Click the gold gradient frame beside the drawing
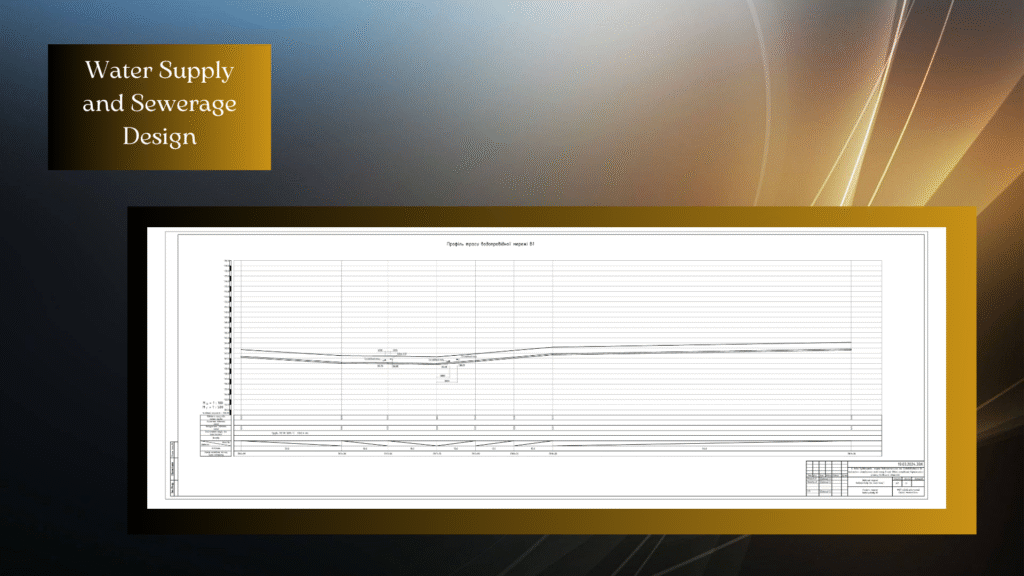1024x576 pixels. click(958, 370)
